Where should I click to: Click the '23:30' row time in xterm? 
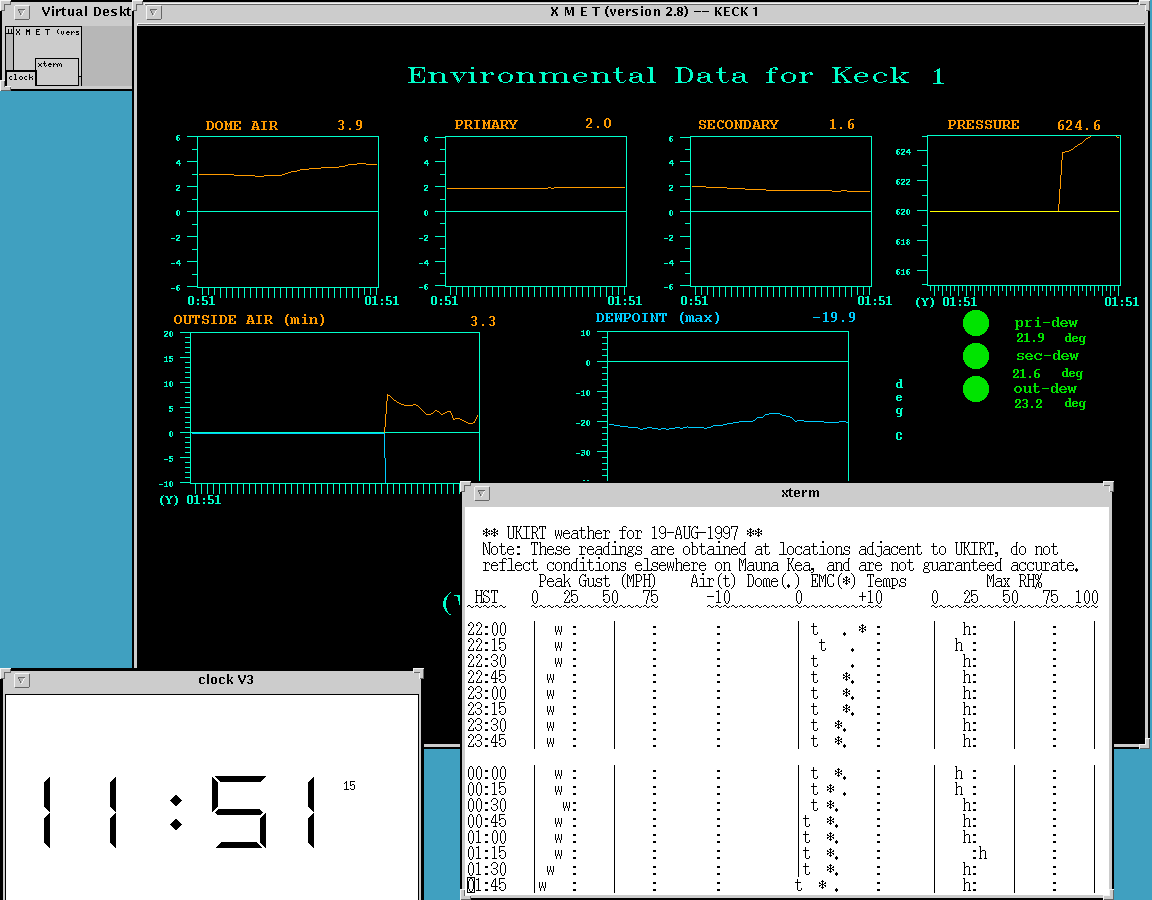pos(486,726)
